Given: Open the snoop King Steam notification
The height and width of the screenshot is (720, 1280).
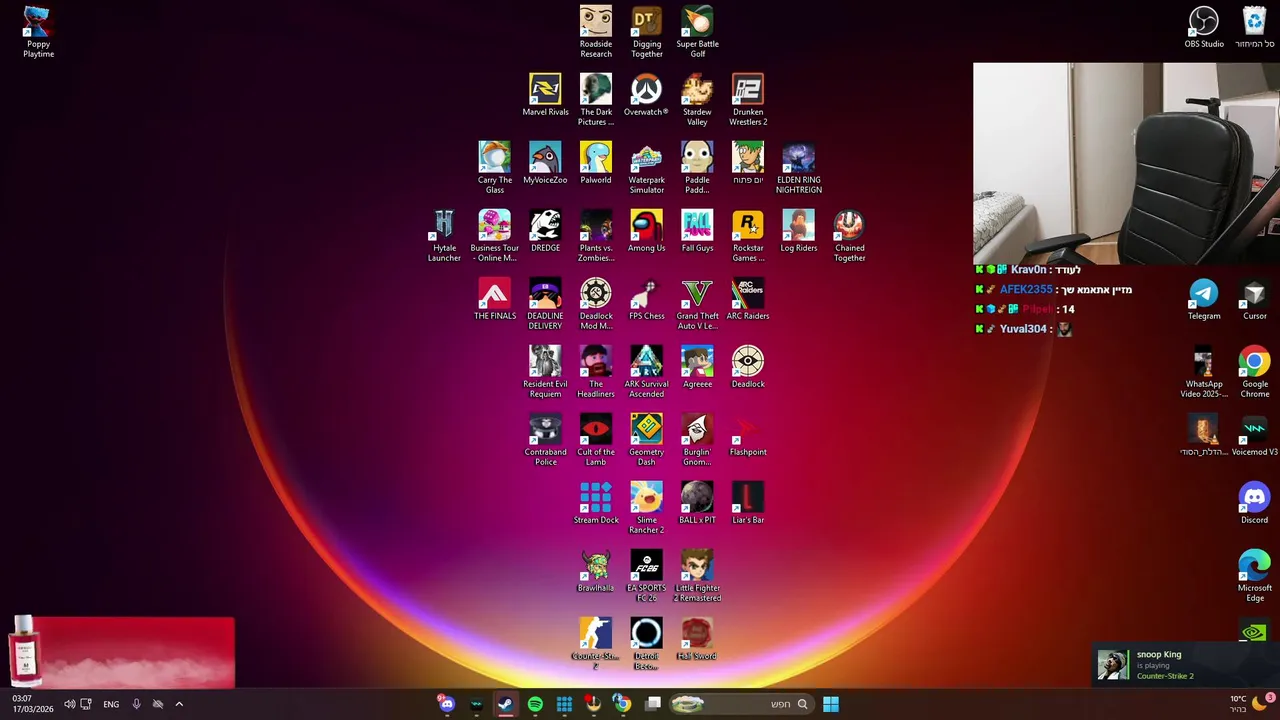Looking at the screenshot, I should (1183, 665).
